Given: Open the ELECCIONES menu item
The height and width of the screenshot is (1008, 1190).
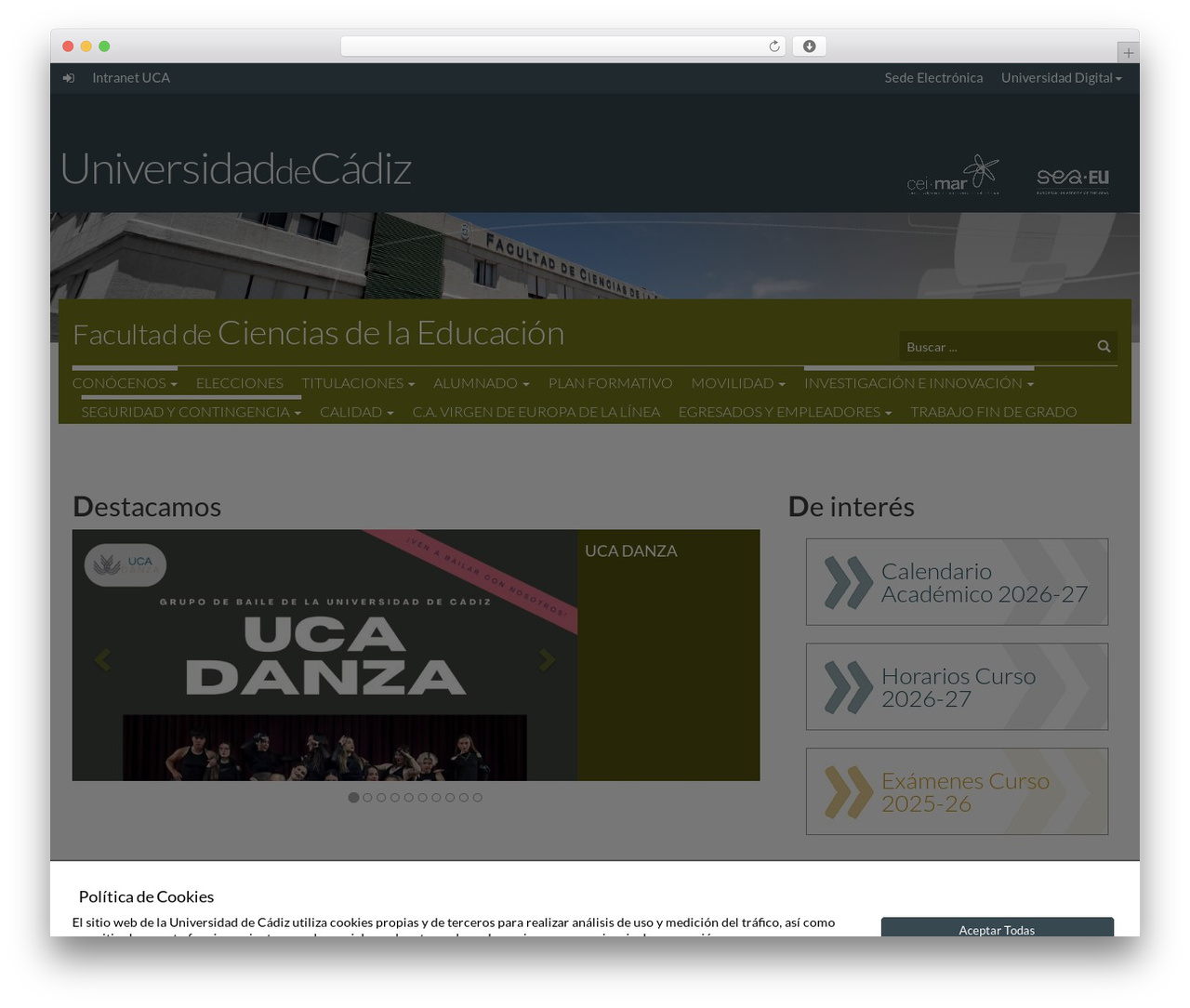Looking at the screenshot, I should [x=240, y=383].
